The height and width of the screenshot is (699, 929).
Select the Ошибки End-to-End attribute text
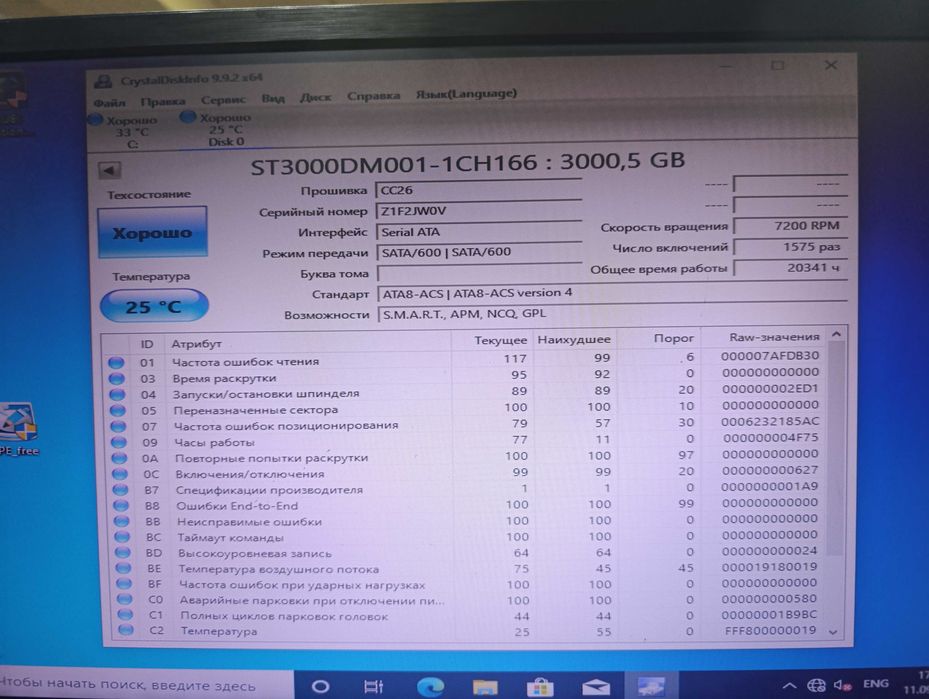point(237,506)
